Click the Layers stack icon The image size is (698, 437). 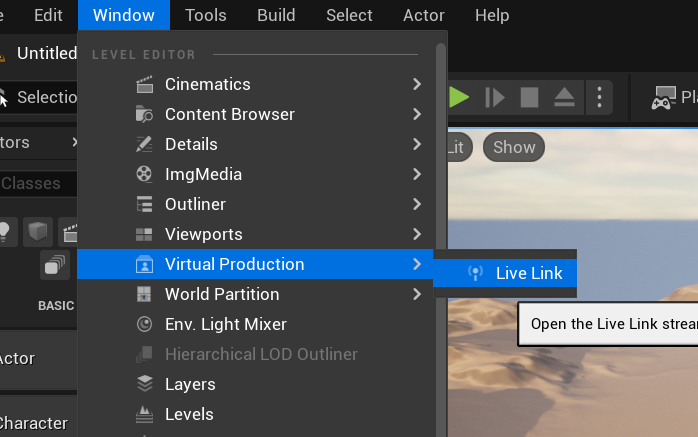click(144, 384)
